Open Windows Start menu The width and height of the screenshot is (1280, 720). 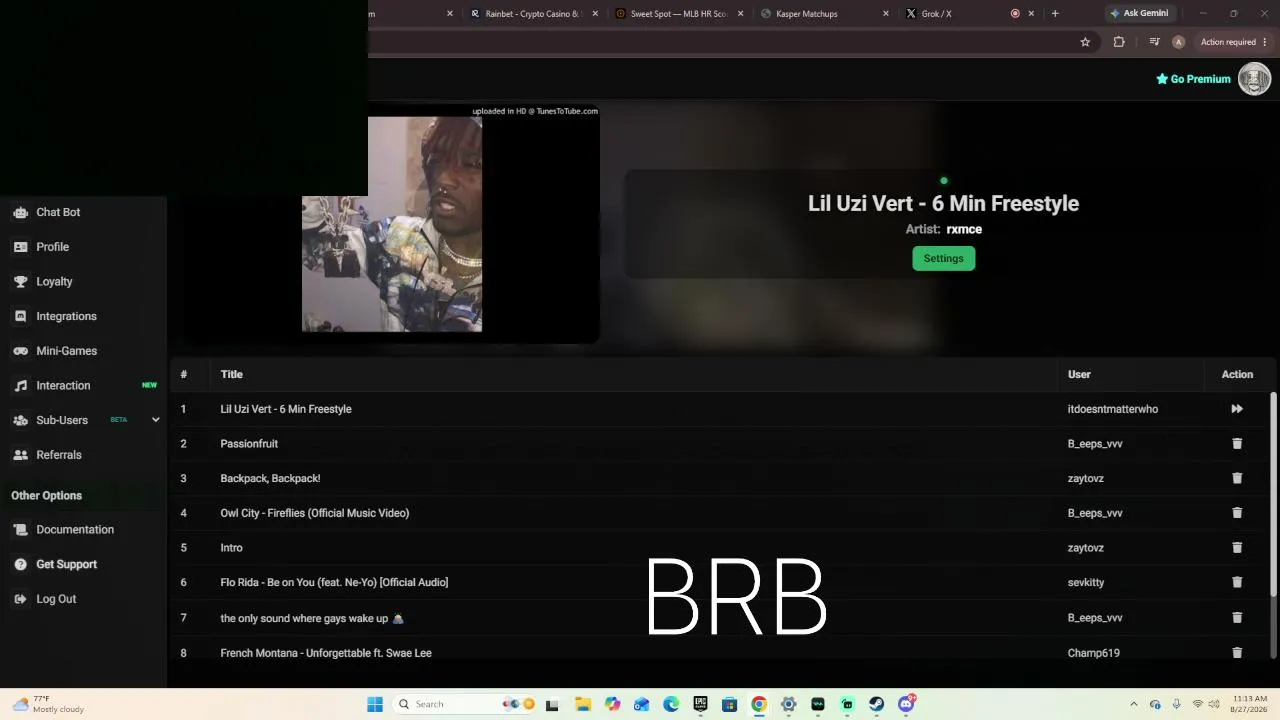tap(375, 704)
